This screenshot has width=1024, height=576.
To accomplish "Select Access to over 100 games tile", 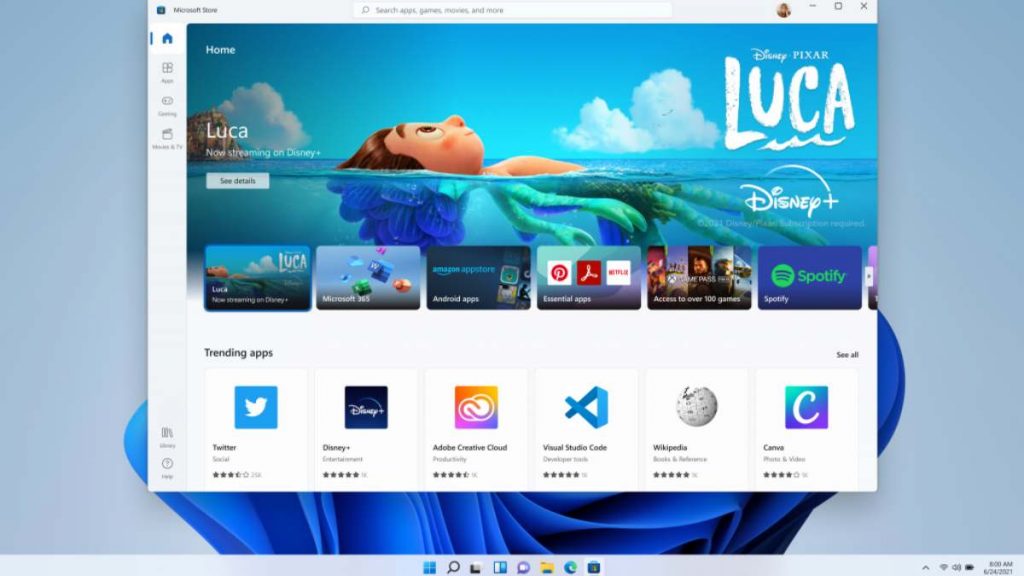I will coord(699,278).
